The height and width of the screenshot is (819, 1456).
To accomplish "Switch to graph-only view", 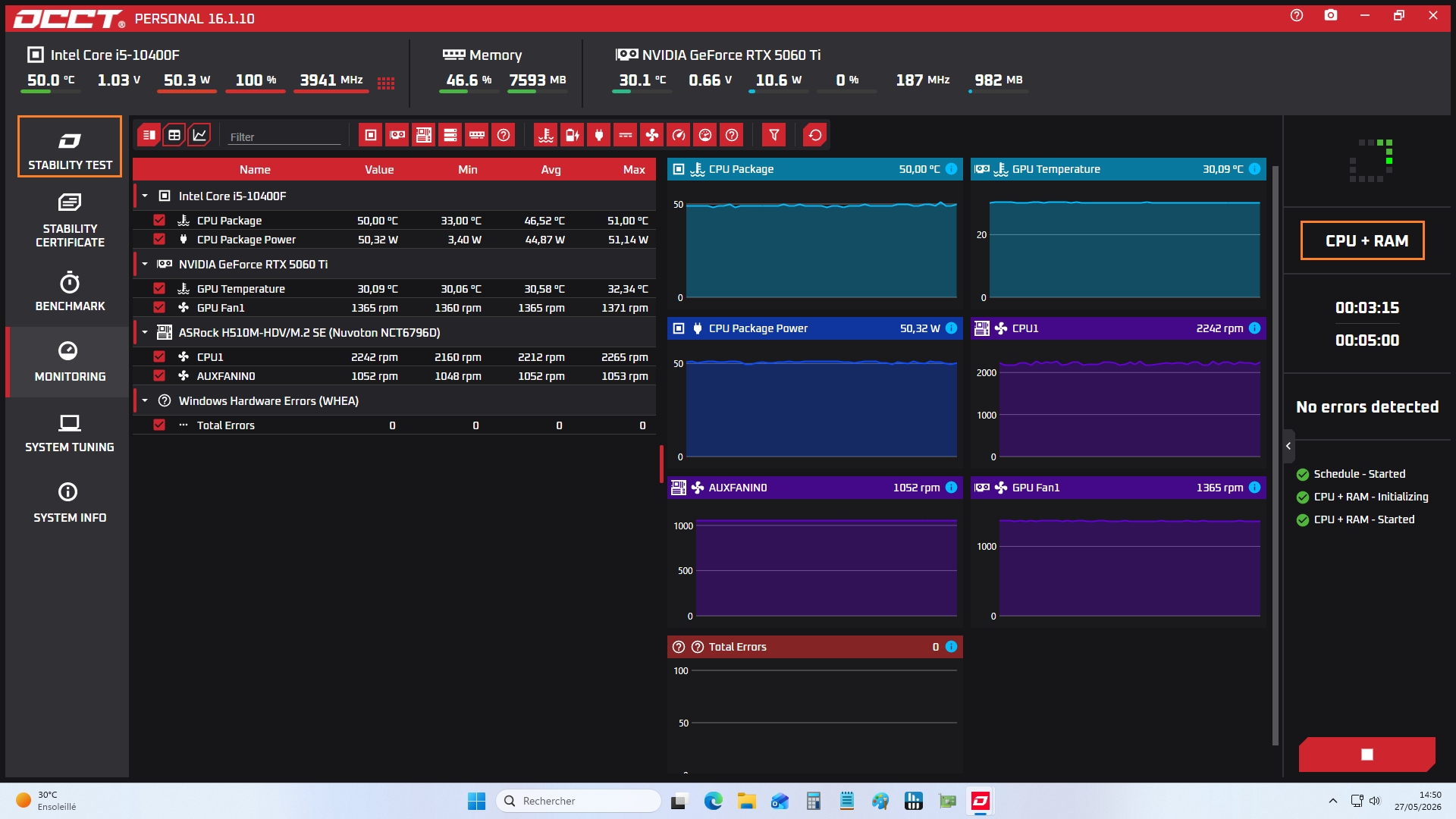I will tap(199, 135).
